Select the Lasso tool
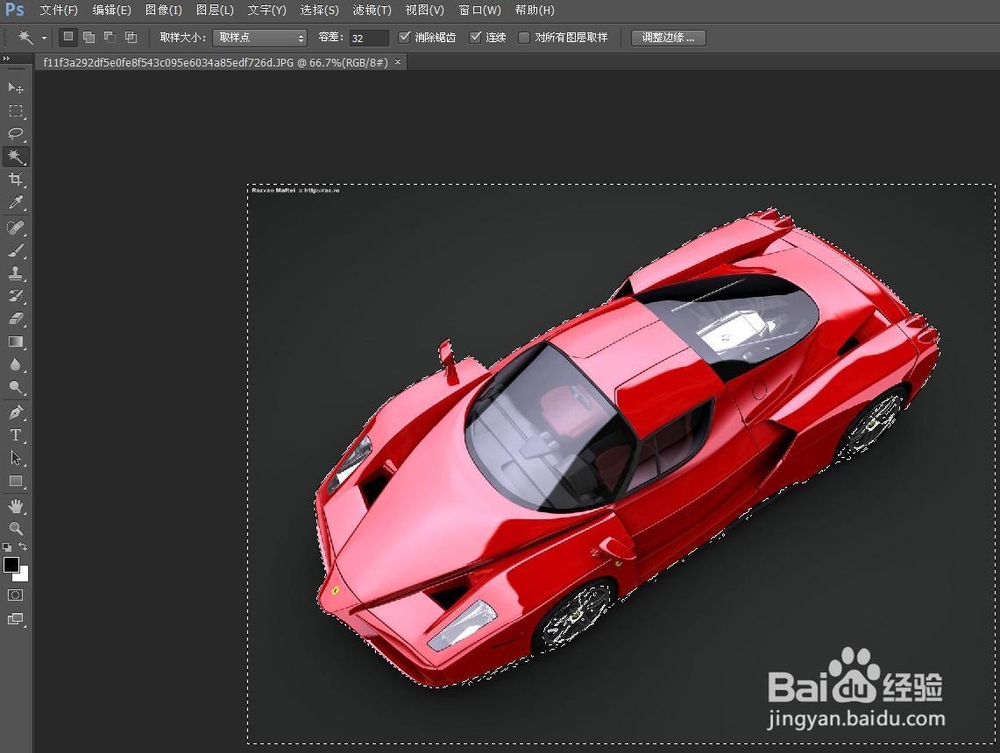Viewport: 1000px width, 753px height. pos(16,133)
